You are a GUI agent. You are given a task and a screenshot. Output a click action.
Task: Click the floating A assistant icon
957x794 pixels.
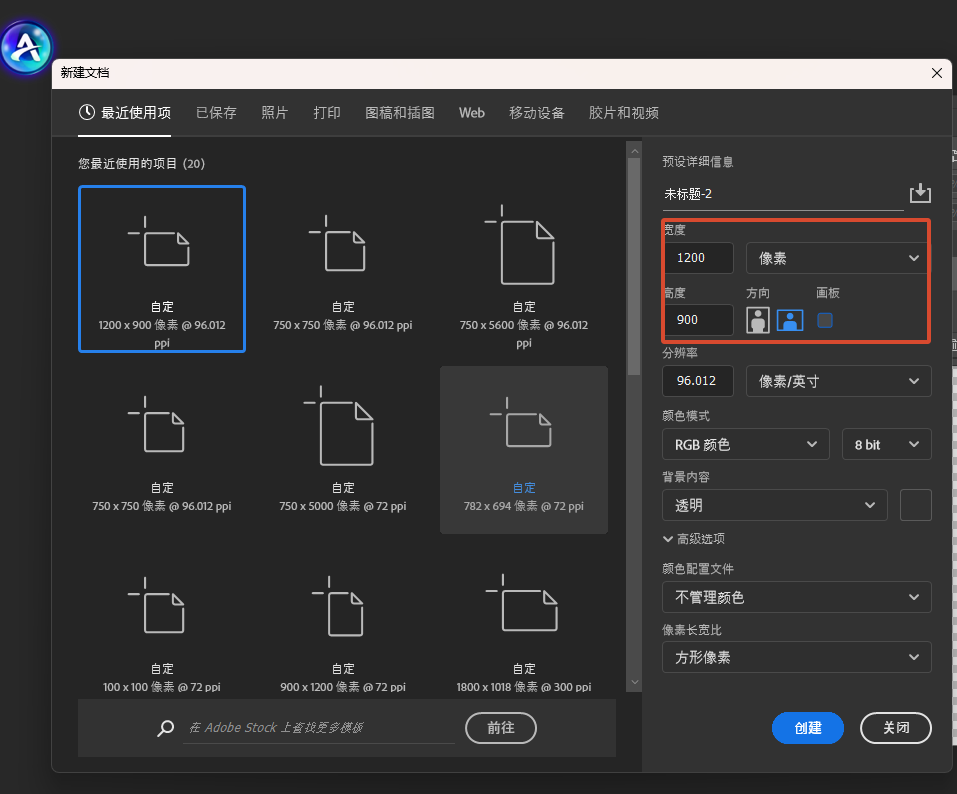tap(26, 48)
